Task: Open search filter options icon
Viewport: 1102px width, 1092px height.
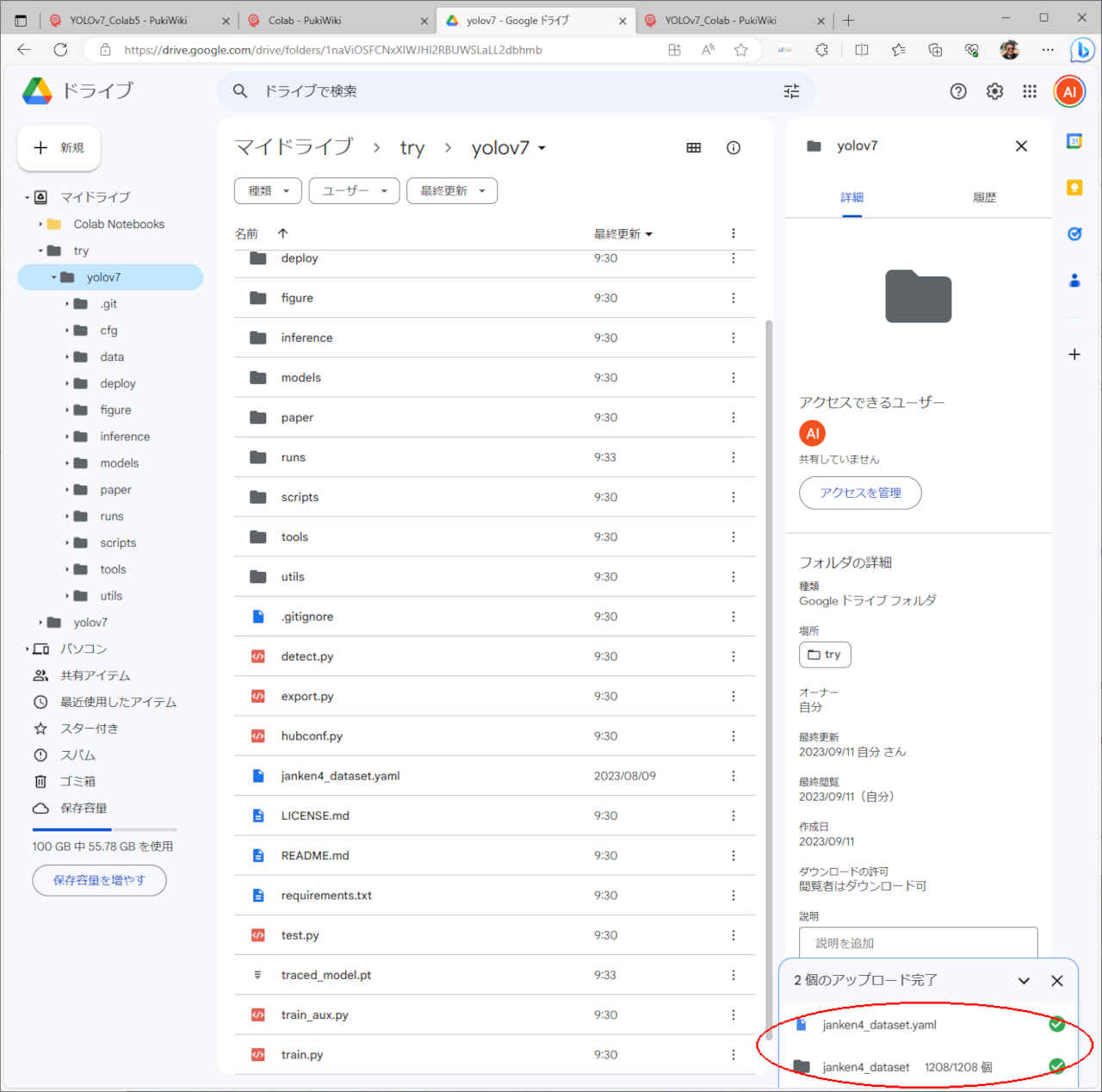Action: (791, 91)
